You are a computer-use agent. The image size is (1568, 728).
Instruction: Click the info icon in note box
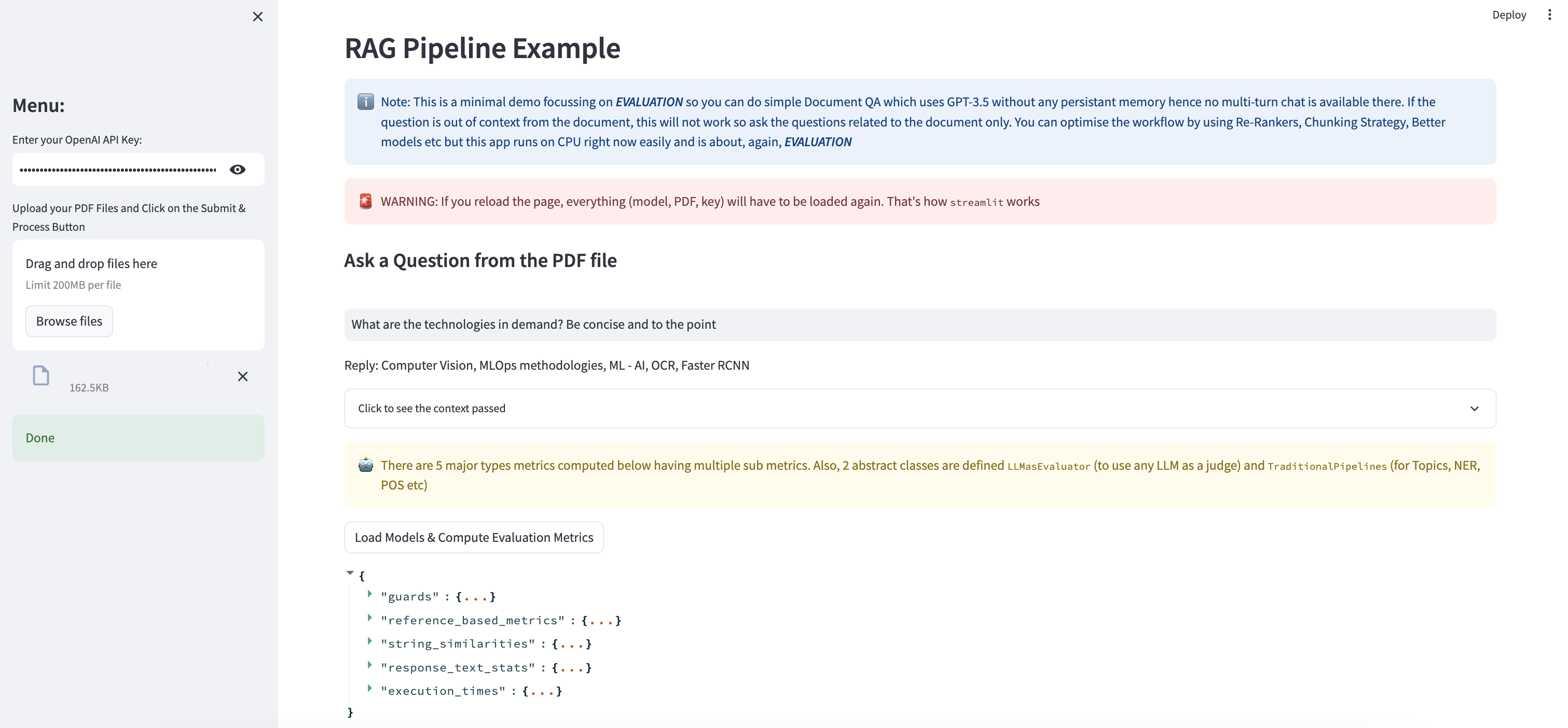[365, 102]
